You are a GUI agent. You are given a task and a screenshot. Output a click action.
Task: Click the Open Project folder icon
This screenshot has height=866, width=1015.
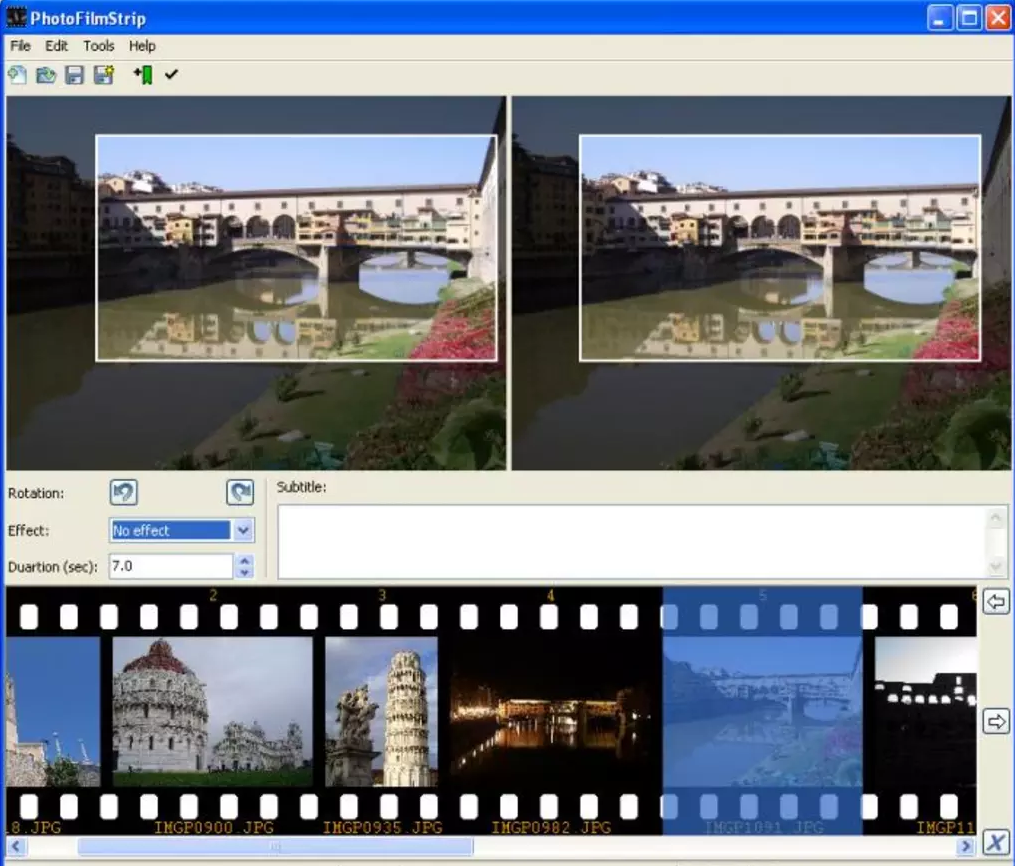click(x=46, y=75)
